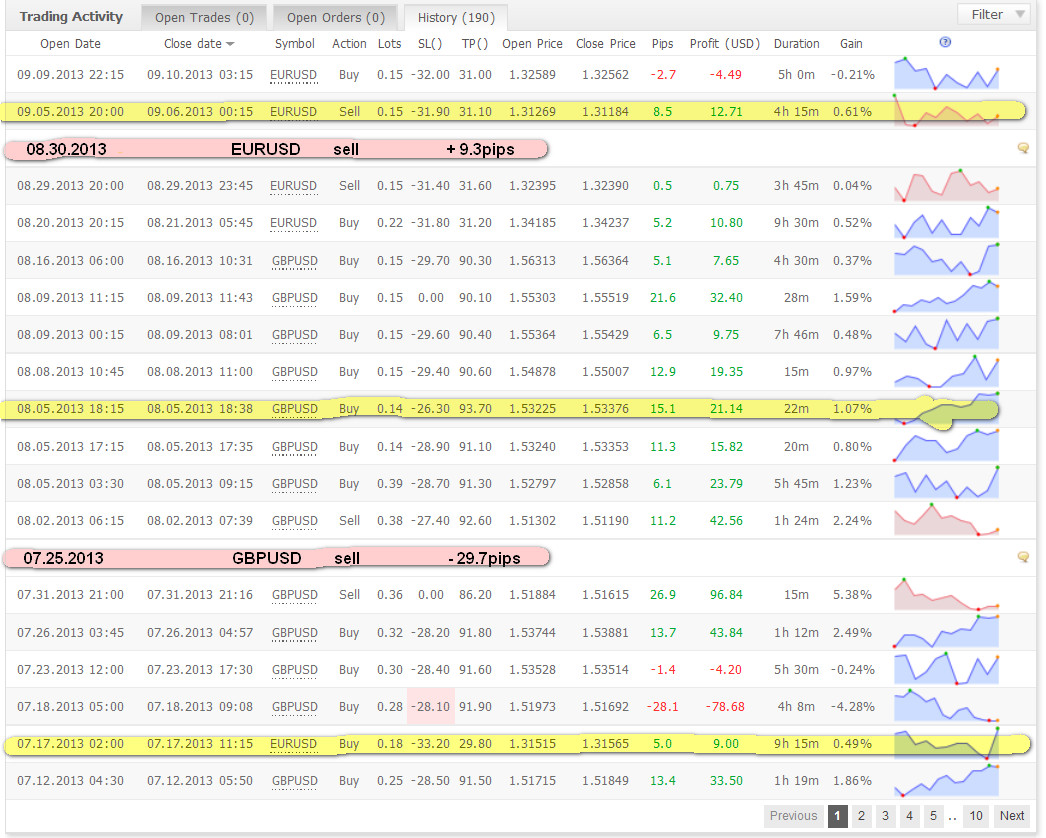This screenshot has height=838, width=1046.
Task: Click GBPUSD symbol in 07.31.2013 row
Action: pyautogui.click(x=295, y=595)
